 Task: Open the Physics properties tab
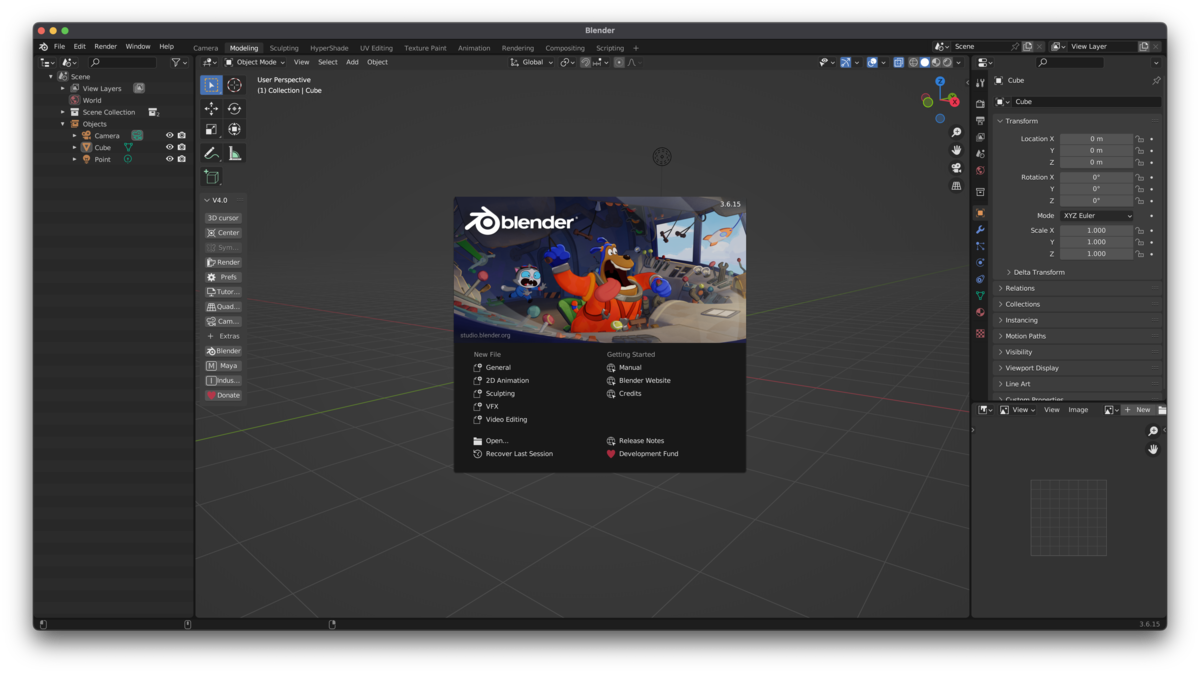pyautogui.click(x=980, y=262)
